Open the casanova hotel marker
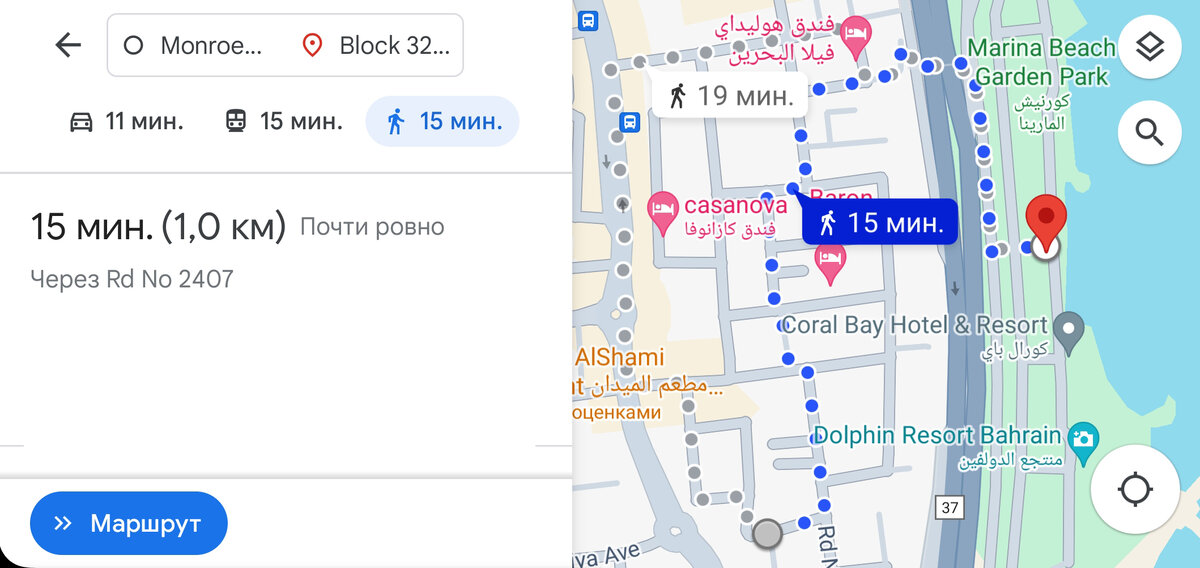 663,211
